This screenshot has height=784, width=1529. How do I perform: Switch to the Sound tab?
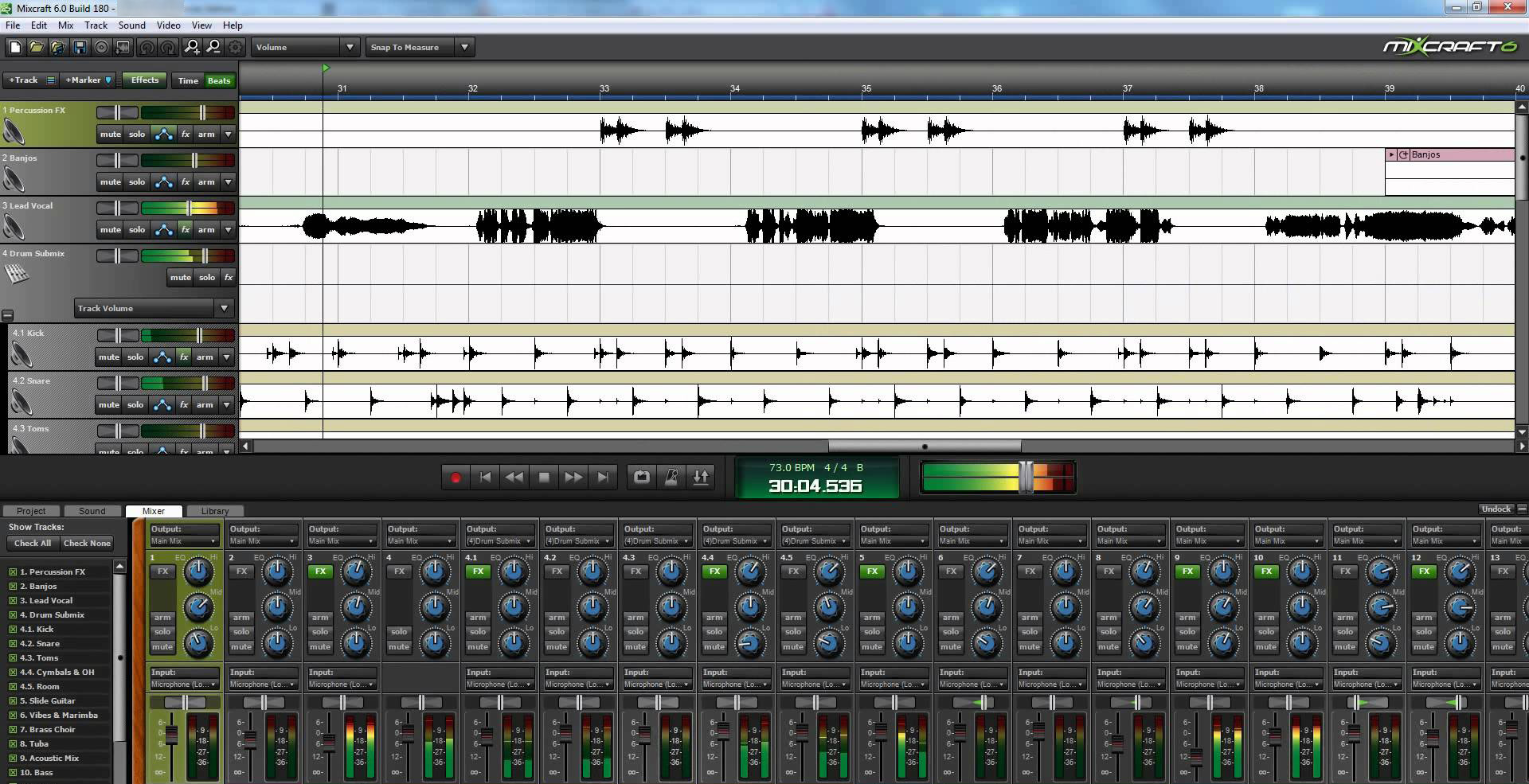[x=92, y=511]
